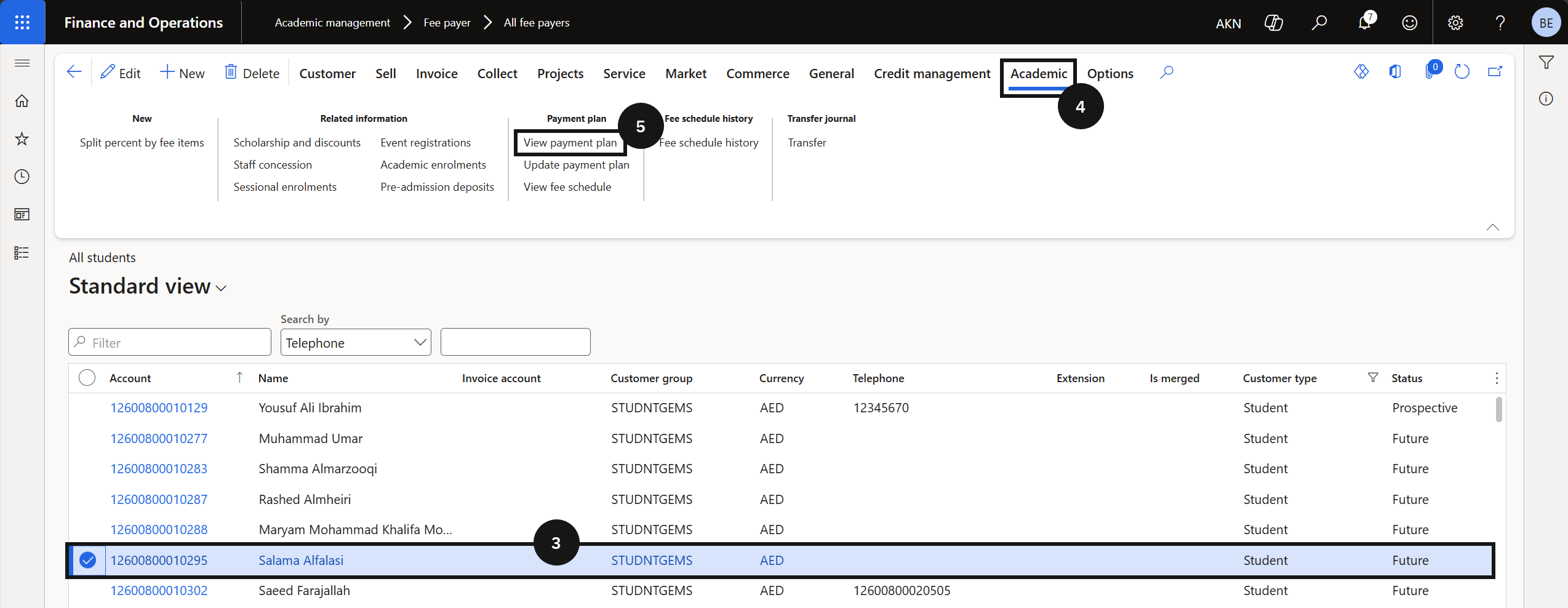Open account 12600800010129 link

159,408
